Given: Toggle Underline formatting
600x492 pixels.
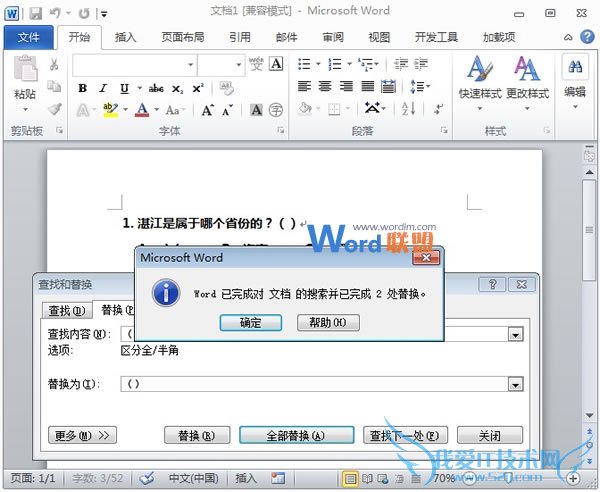Looking at the screenshot, I should 124,88.
